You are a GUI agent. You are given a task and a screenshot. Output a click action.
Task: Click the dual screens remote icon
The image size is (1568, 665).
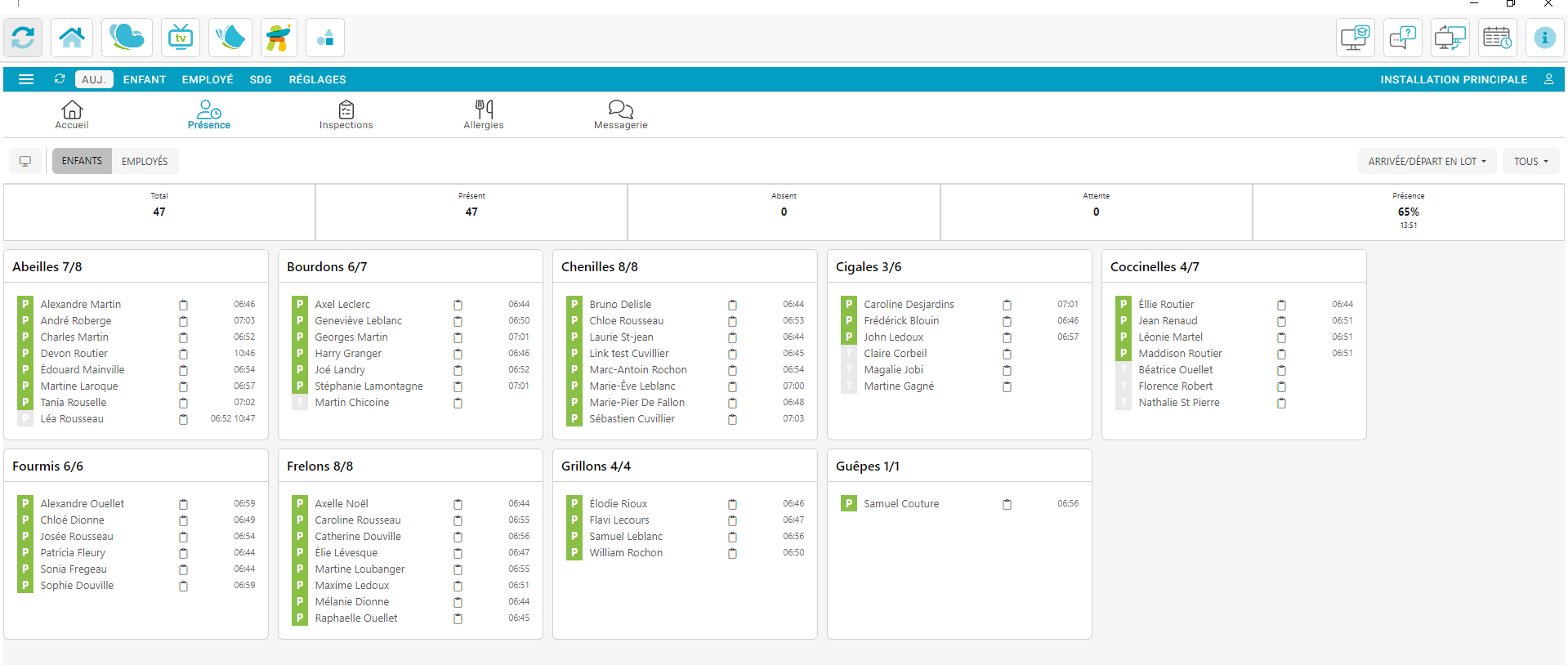1450,38
